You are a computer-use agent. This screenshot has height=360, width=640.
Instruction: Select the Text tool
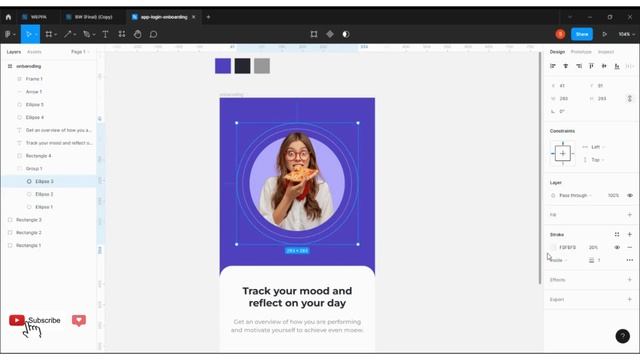[105, 34]
